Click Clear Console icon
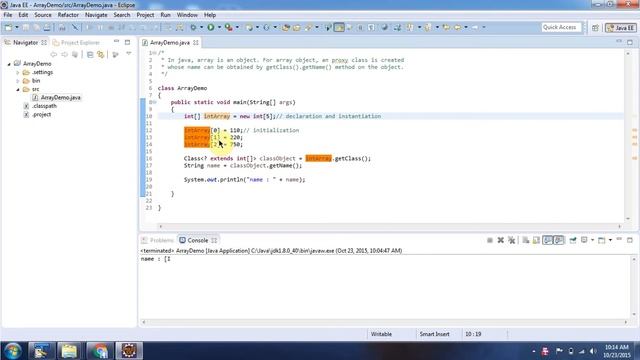640x360 pixels. coord(526,240)
